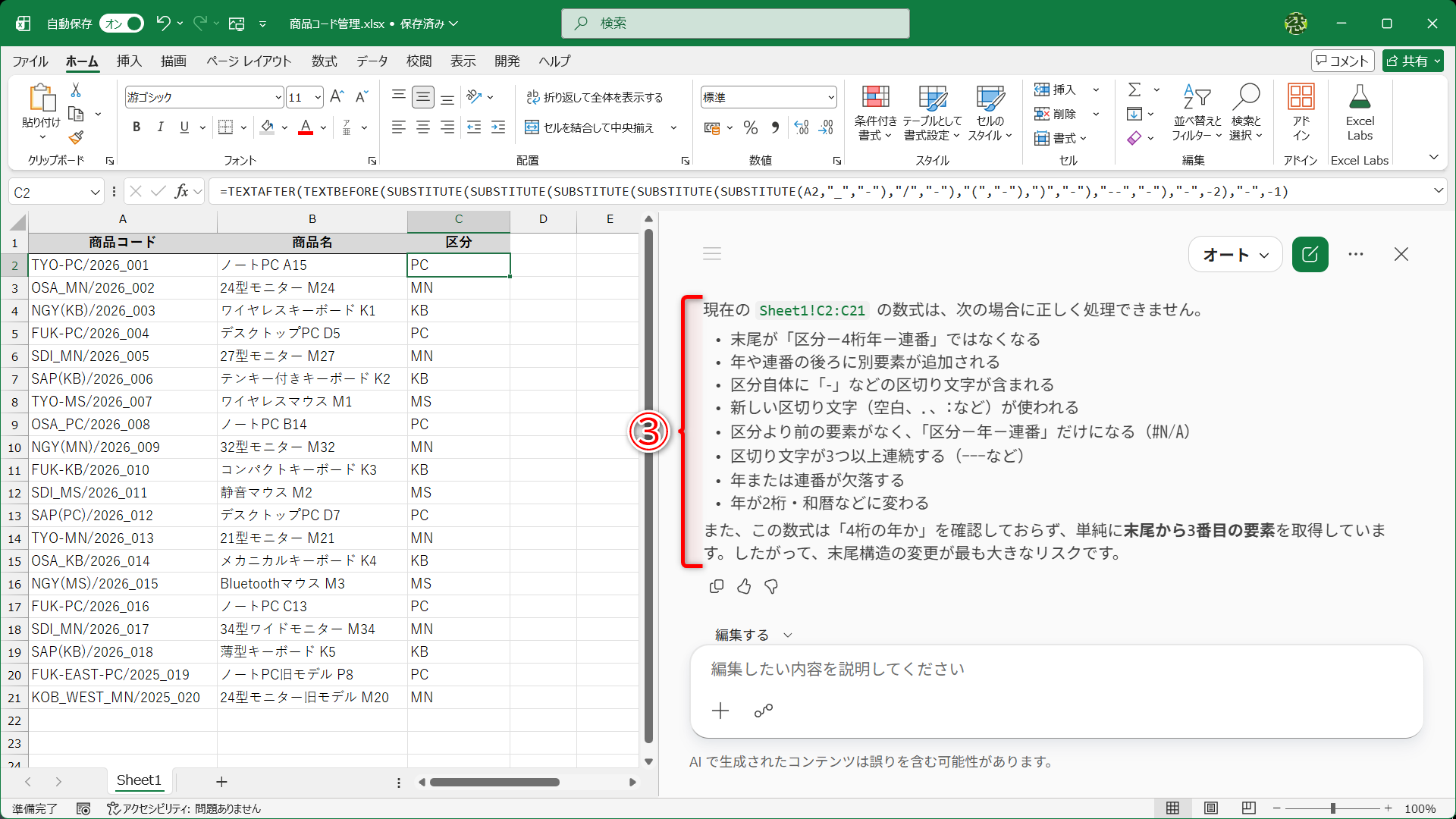The image size is (1456, 819).
Task: Open テーブルとして書式設定 menu
Action: point(932,112)
